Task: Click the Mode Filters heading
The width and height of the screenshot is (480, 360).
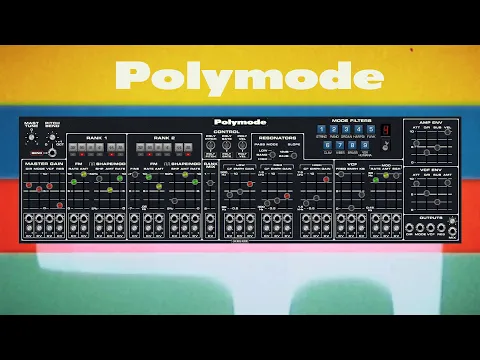Action: point(351,120)
